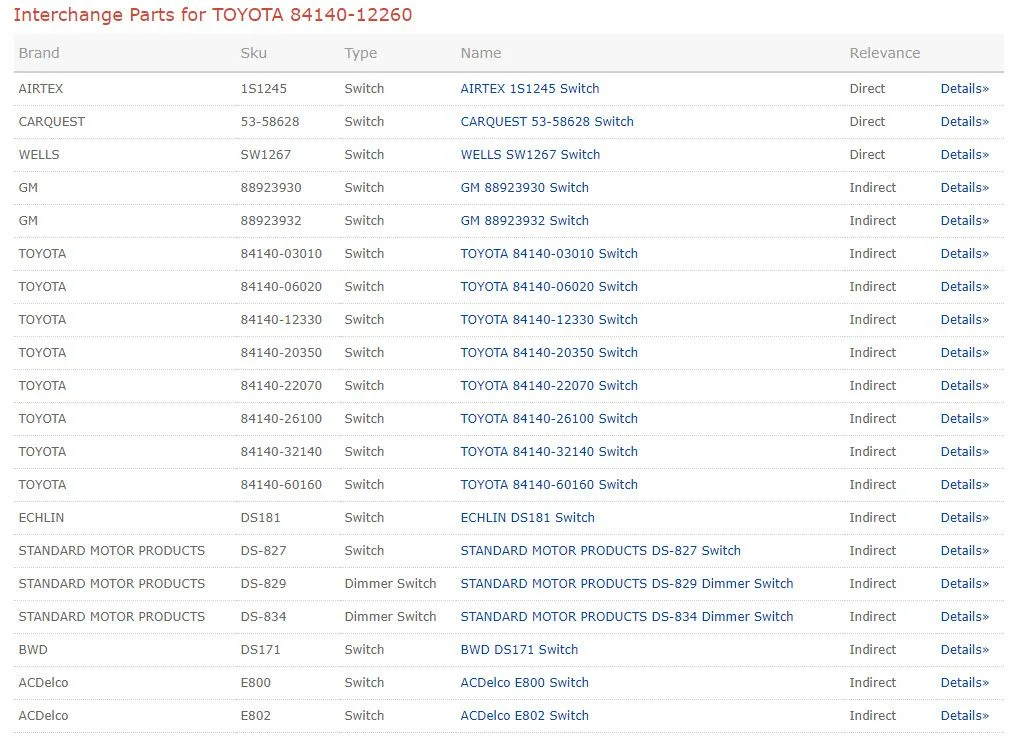Click the Type column header
Screen dimensions: 1020x746
click(360, 53)
